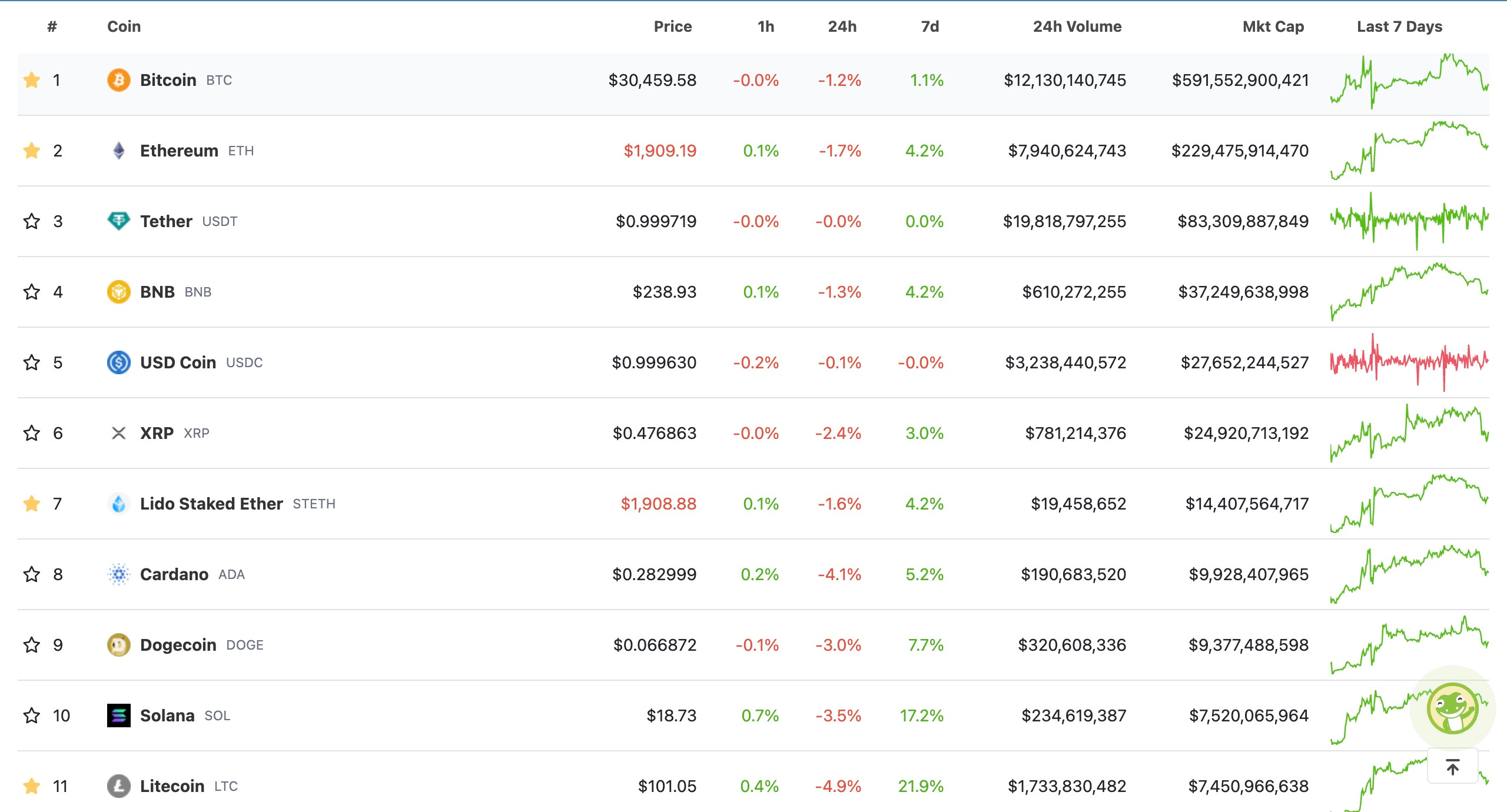
Task: Sort by the 24h Volume column header
Action: [1077, 26]
